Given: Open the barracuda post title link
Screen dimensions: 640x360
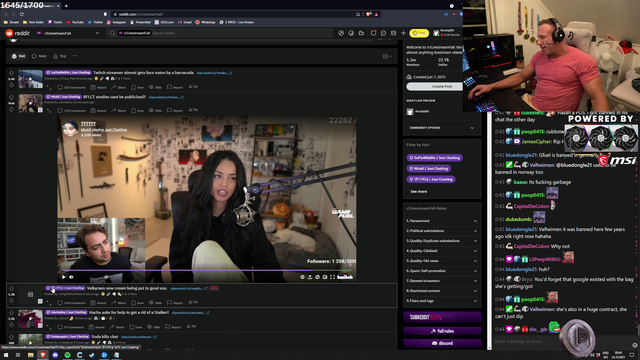Looking at the screenshot, I should 143,73.
